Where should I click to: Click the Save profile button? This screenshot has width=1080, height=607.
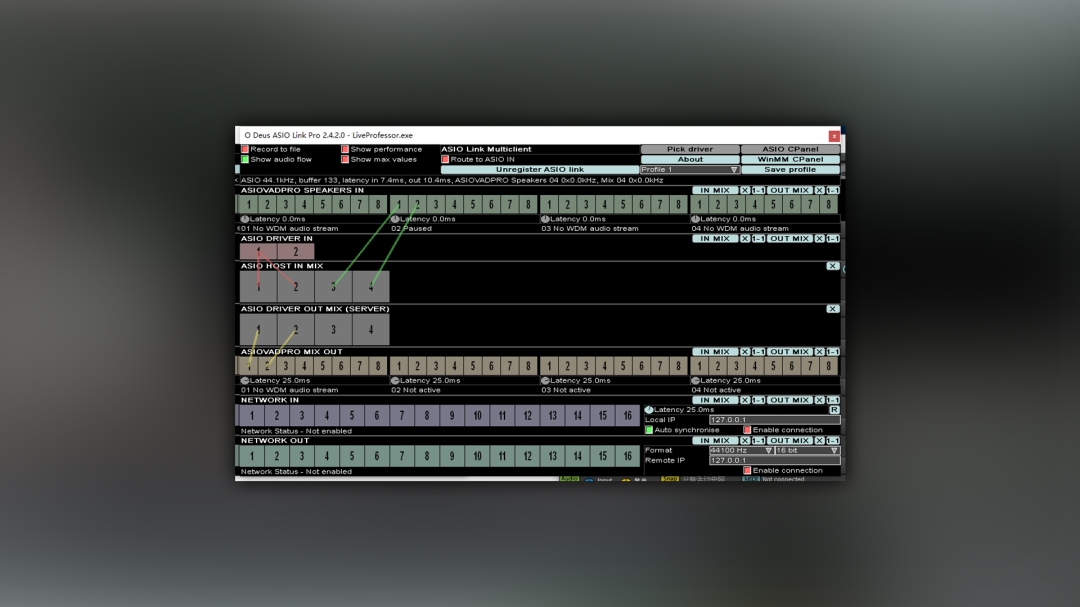790,169
